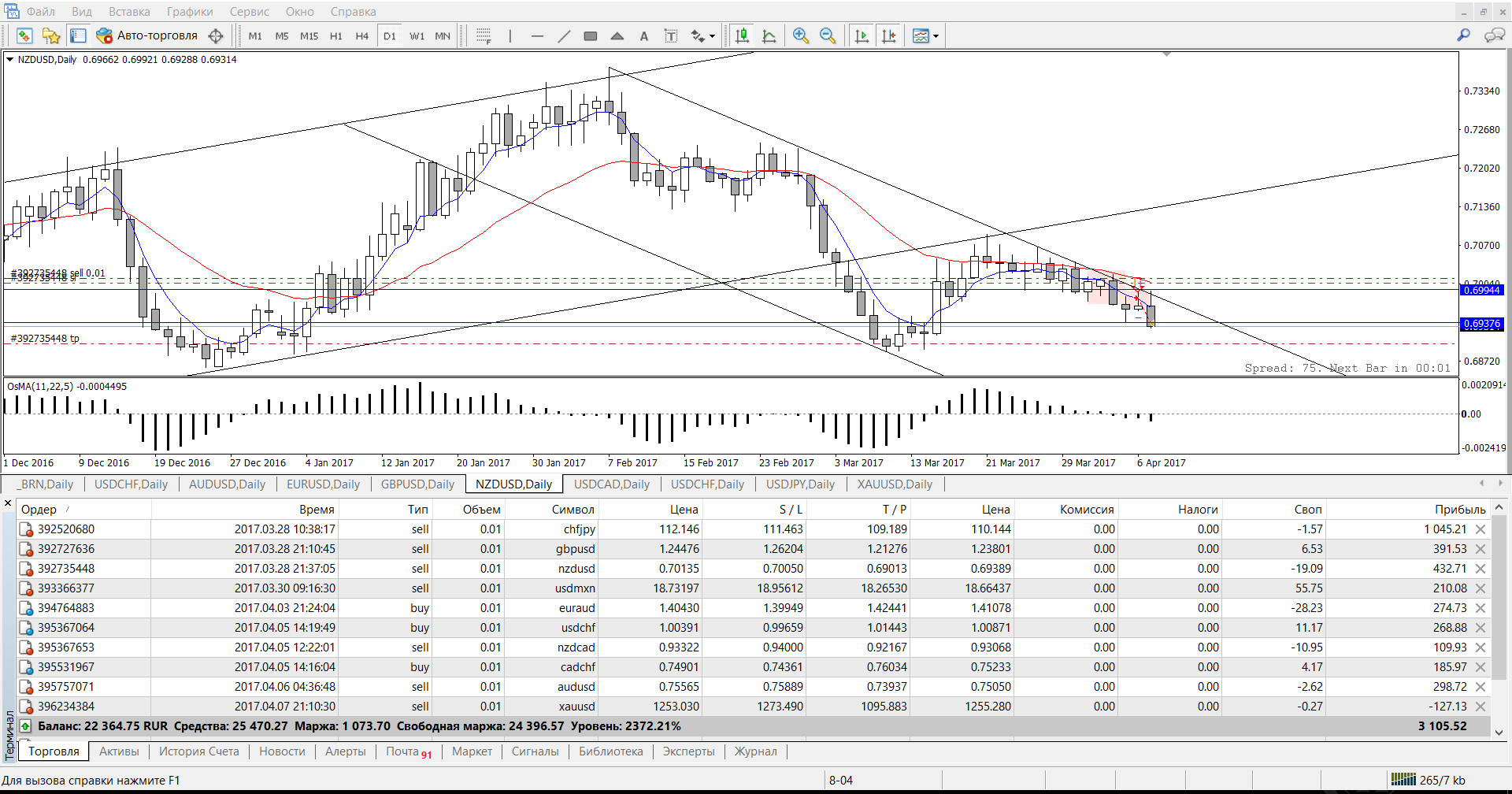
Task: Close order 396234384 xauusd with X
Action: [1480, 707]
